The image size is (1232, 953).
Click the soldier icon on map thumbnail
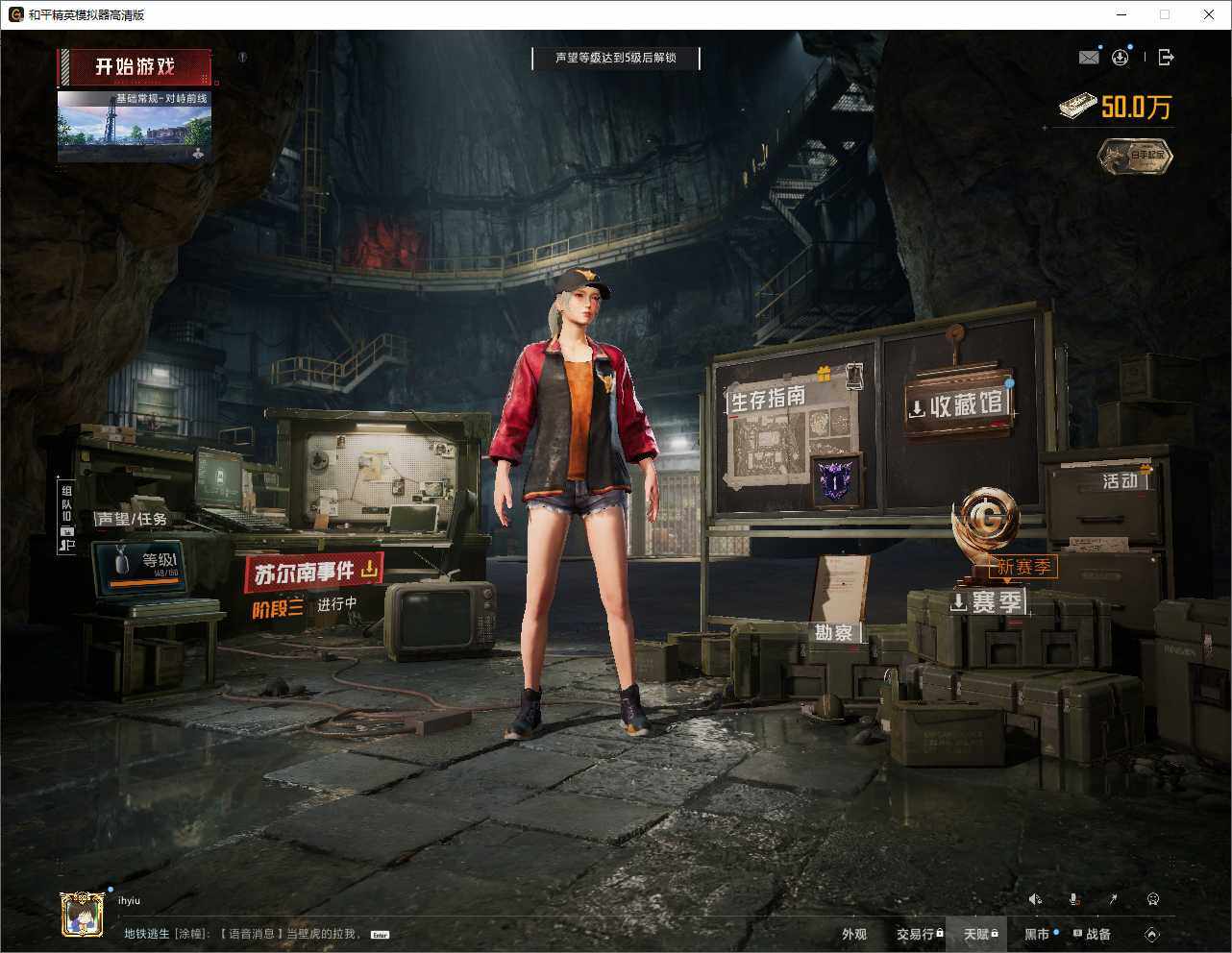point(198,153)
